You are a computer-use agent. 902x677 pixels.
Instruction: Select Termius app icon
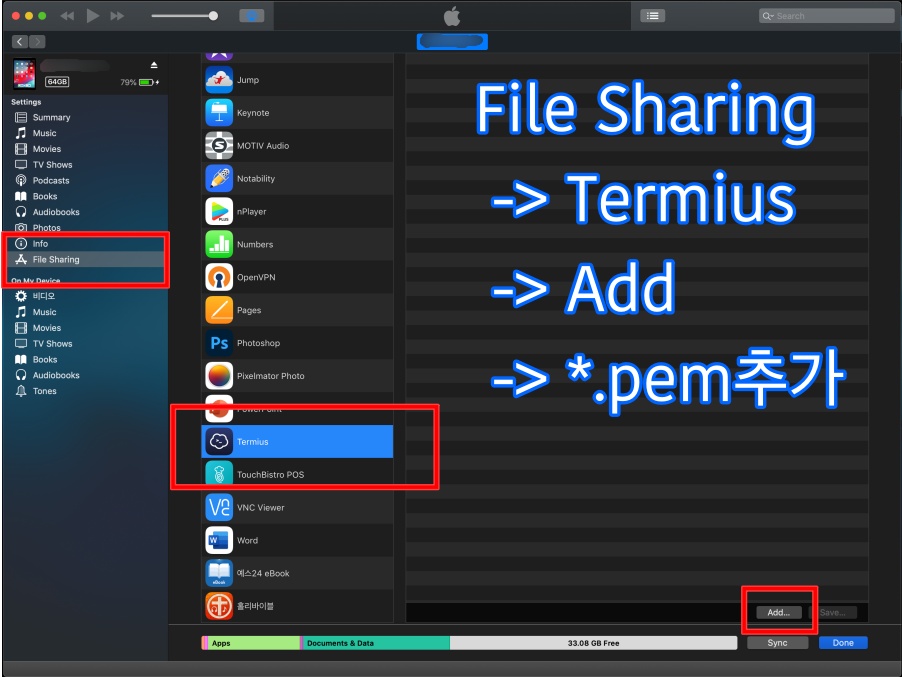pos(219,441)
